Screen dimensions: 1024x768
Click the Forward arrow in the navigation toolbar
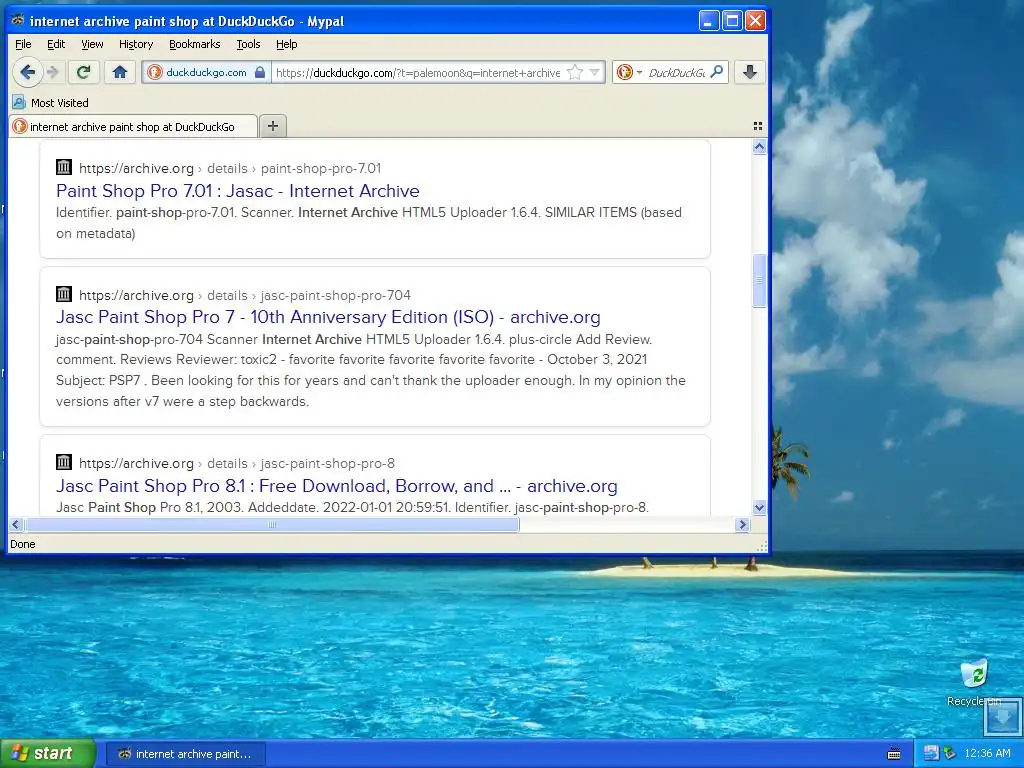pos(54,72)
